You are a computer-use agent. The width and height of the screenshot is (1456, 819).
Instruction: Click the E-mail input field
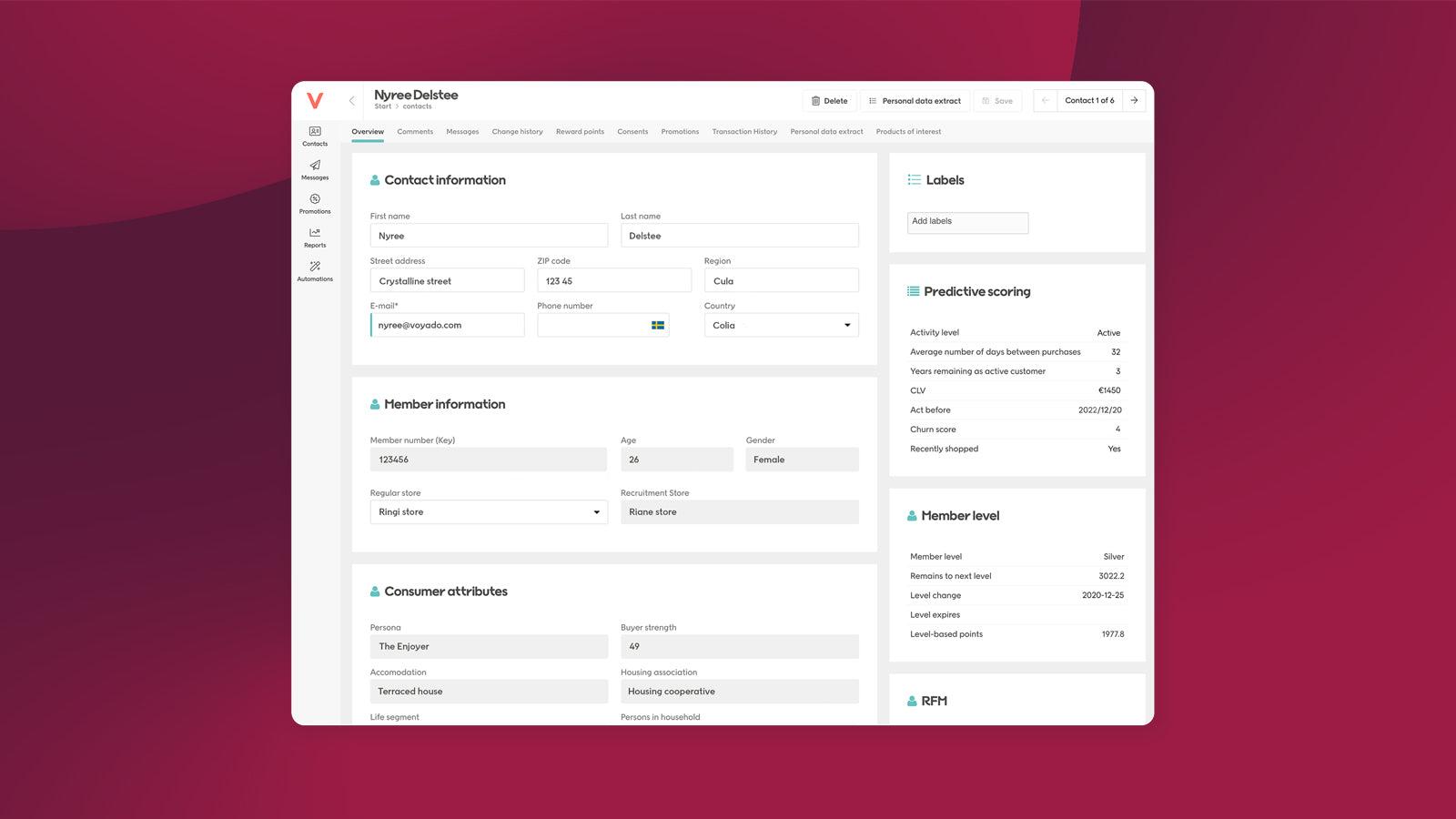click(448, 326)
